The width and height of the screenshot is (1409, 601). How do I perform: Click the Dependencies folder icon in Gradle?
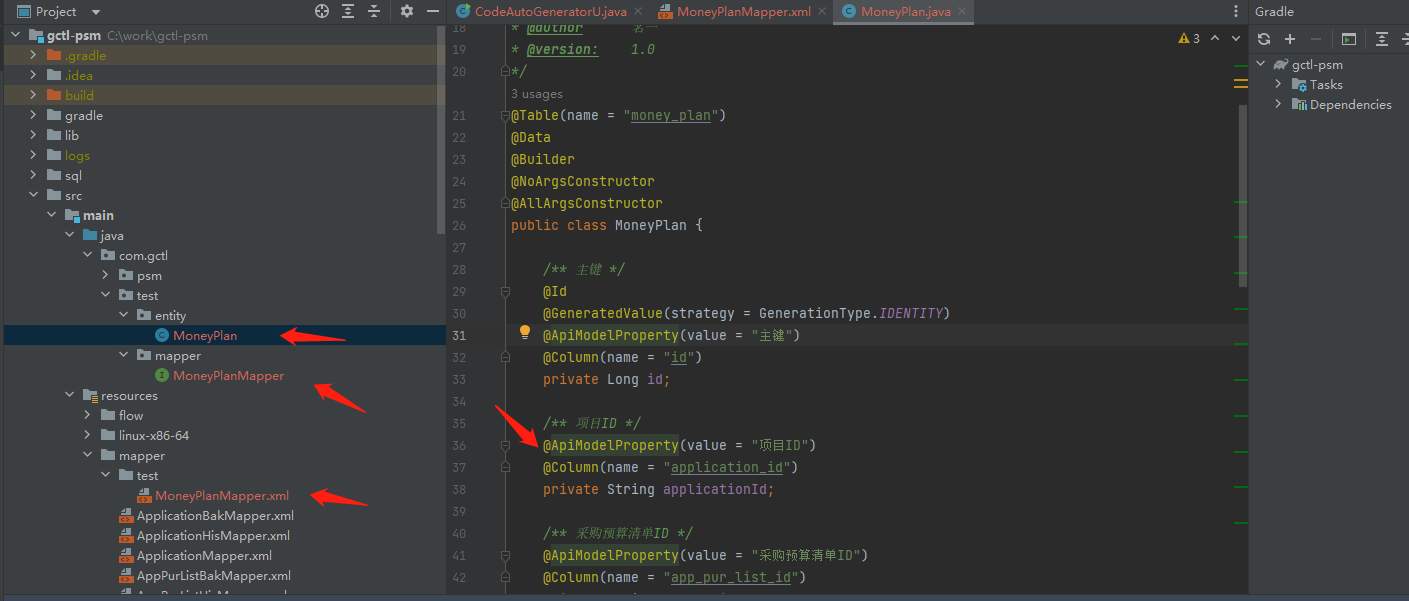[x=1299, y=105]
